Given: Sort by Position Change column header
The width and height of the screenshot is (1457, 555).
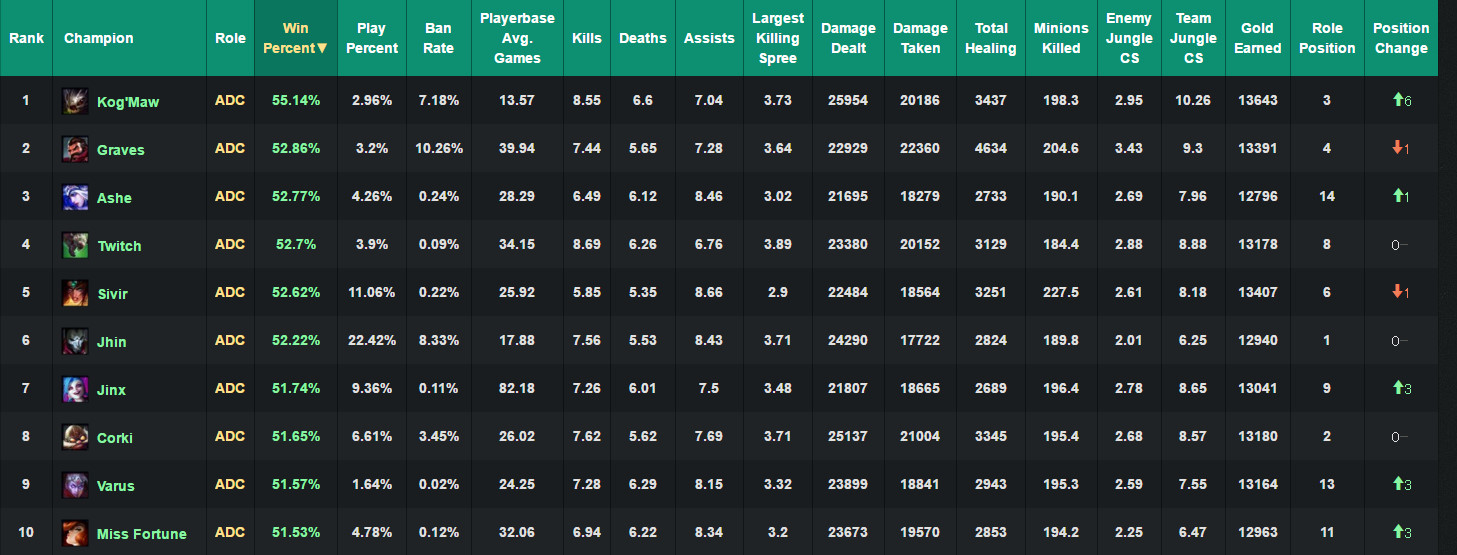Looking at the screenshot, I should (x=1401, y=38).
